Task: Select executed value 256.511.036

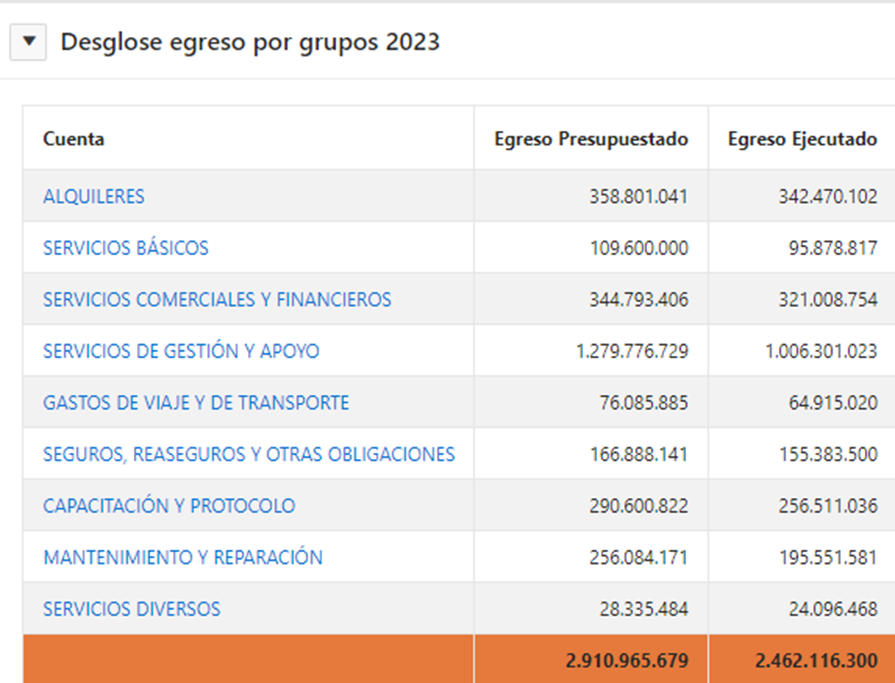Action: coord(828,506)
